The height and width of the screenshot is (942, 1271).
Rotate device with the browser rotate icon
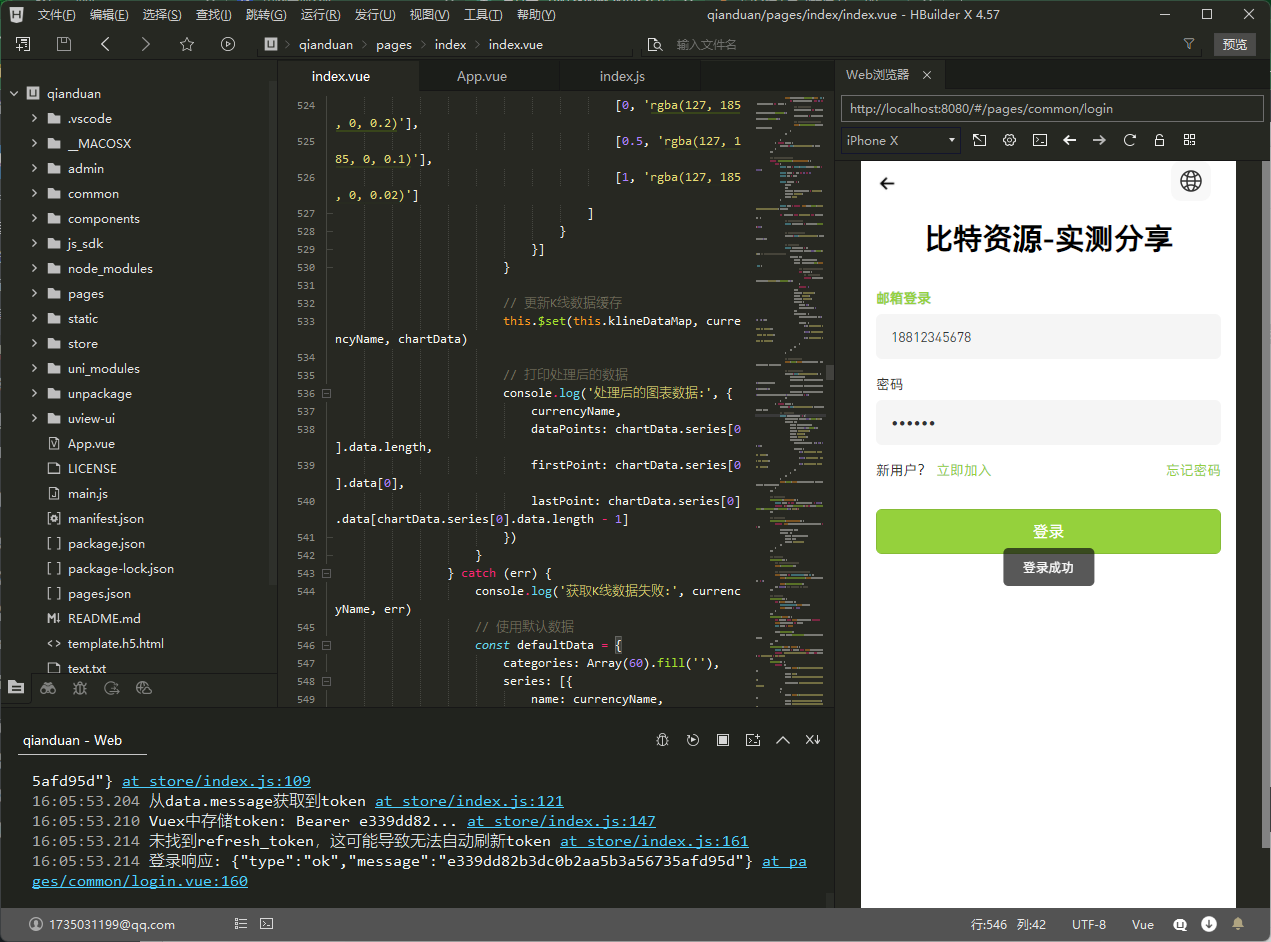click(980, 140)
